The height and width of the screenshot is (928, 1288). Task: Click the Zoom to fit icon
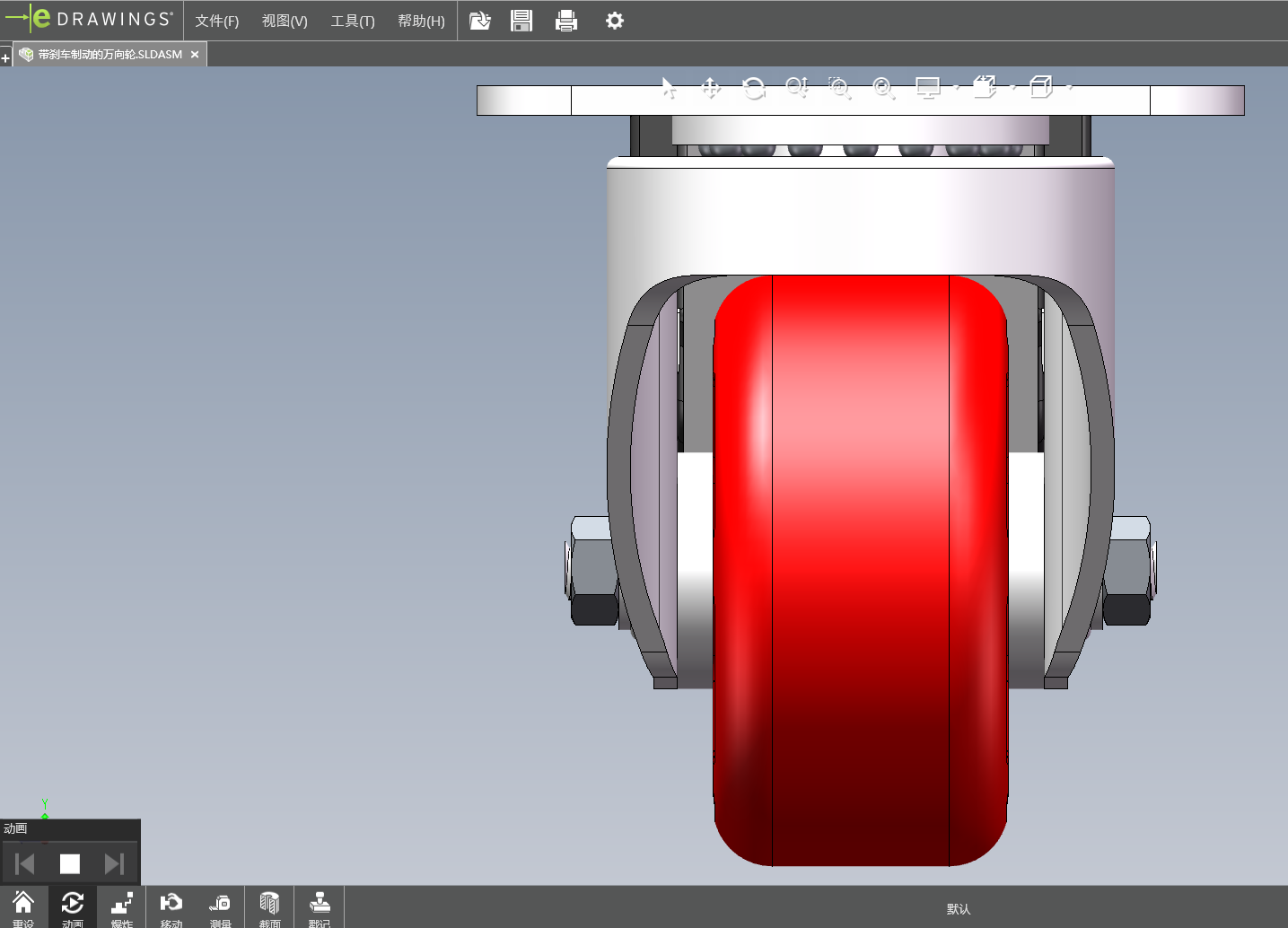883,88
